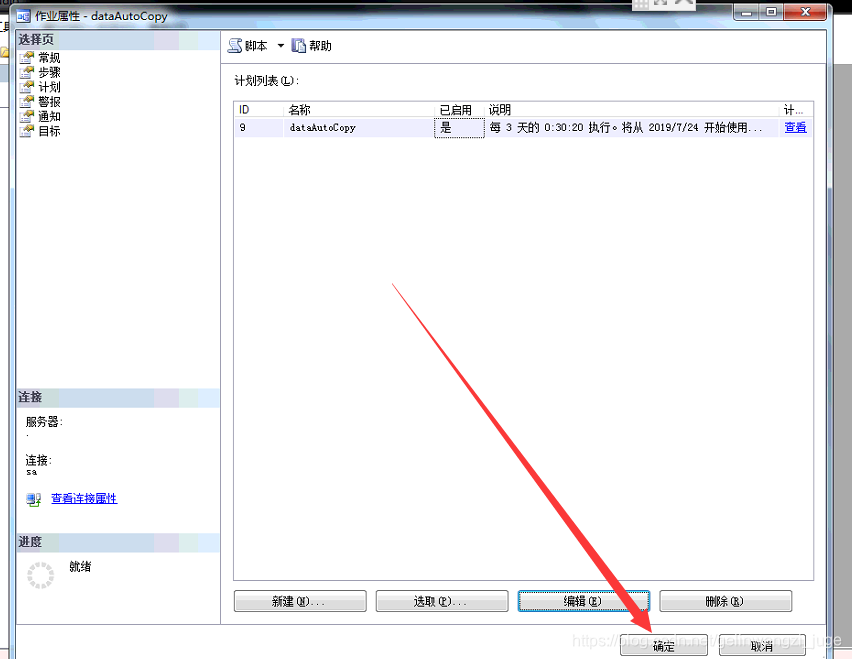
Task: Click the 新建 button
Action: coord(300,601)
